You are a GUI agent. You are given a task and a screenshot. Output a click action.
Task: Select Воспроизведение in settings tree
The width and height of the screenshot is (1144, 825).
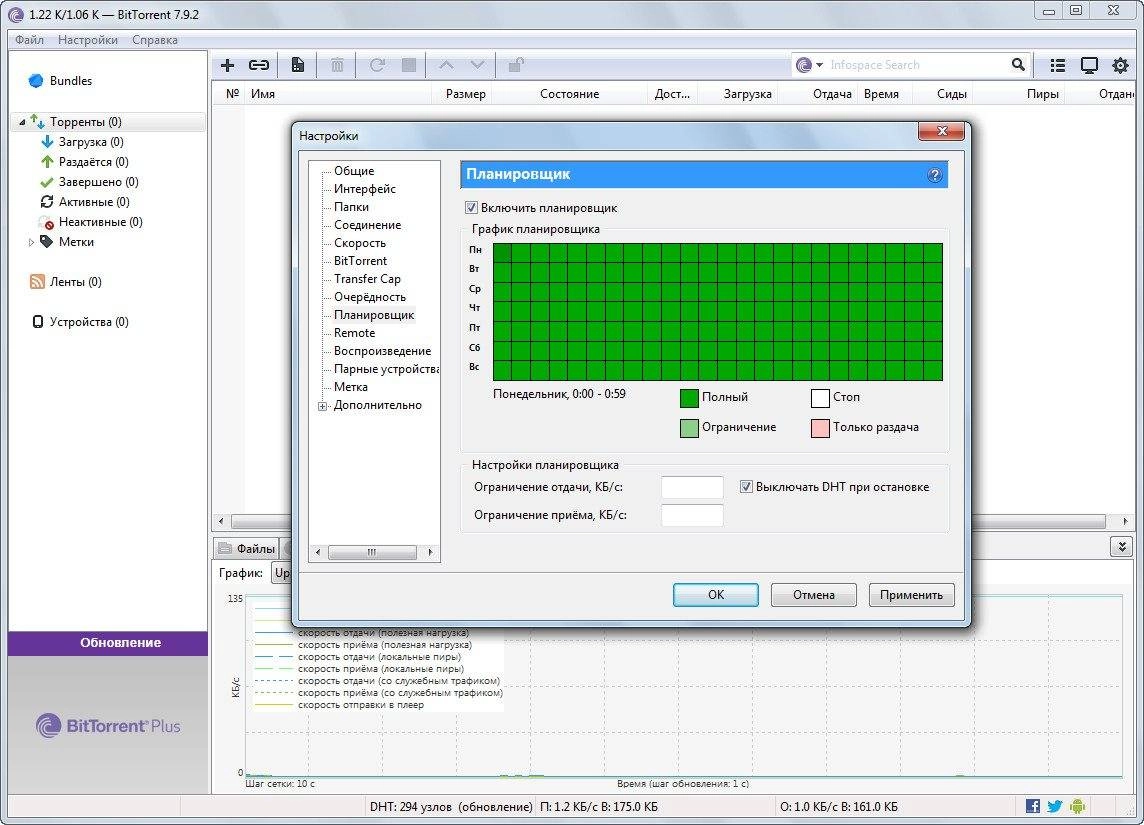pos(382,351)
